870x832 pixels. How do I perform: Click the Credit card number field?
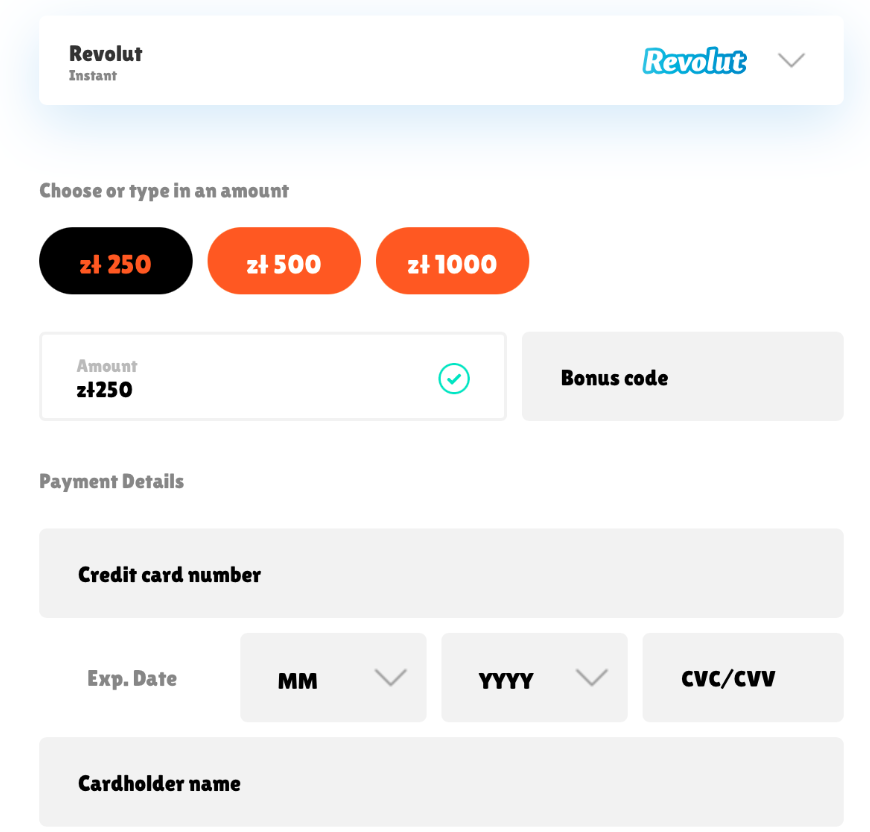click(442, 573)
